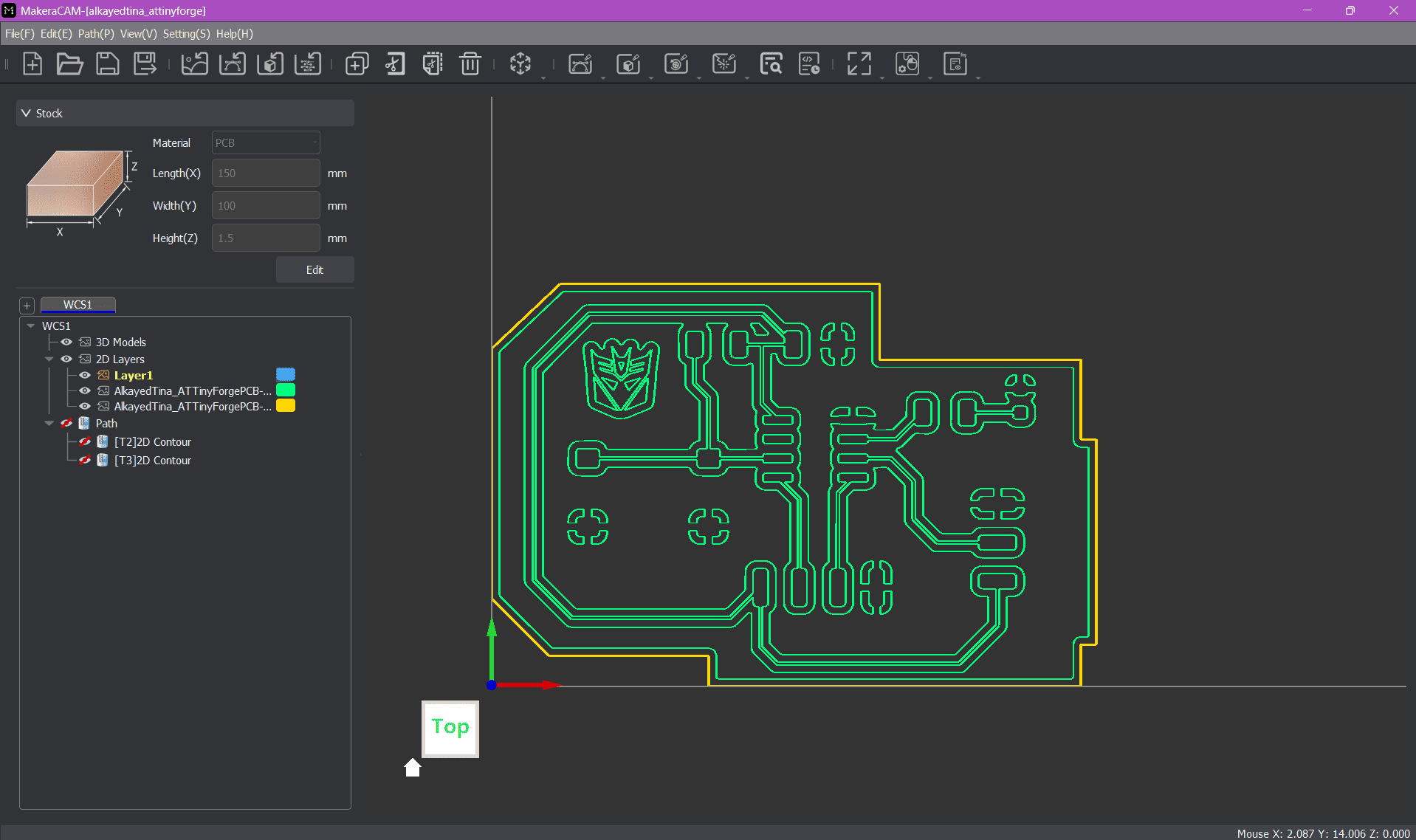Collapse the Path tree node
Screen dimensions: 1416x840
[49, 423]
